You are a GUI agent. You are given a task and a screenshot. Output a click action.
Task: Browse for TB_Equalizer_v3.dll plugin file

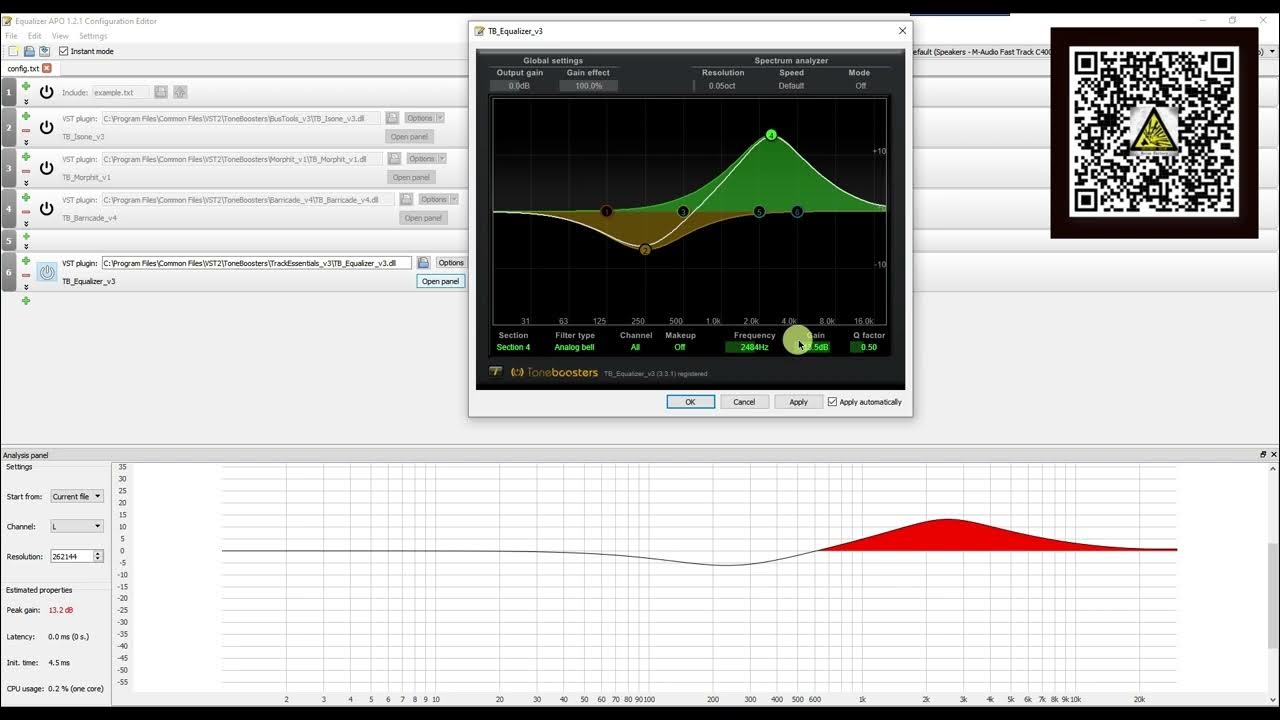point(423,263)
